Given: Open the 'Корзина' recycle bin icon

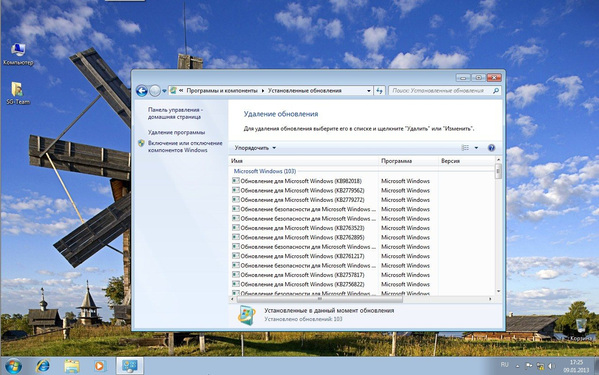Looking at the screenshot, I should point(581,330).
